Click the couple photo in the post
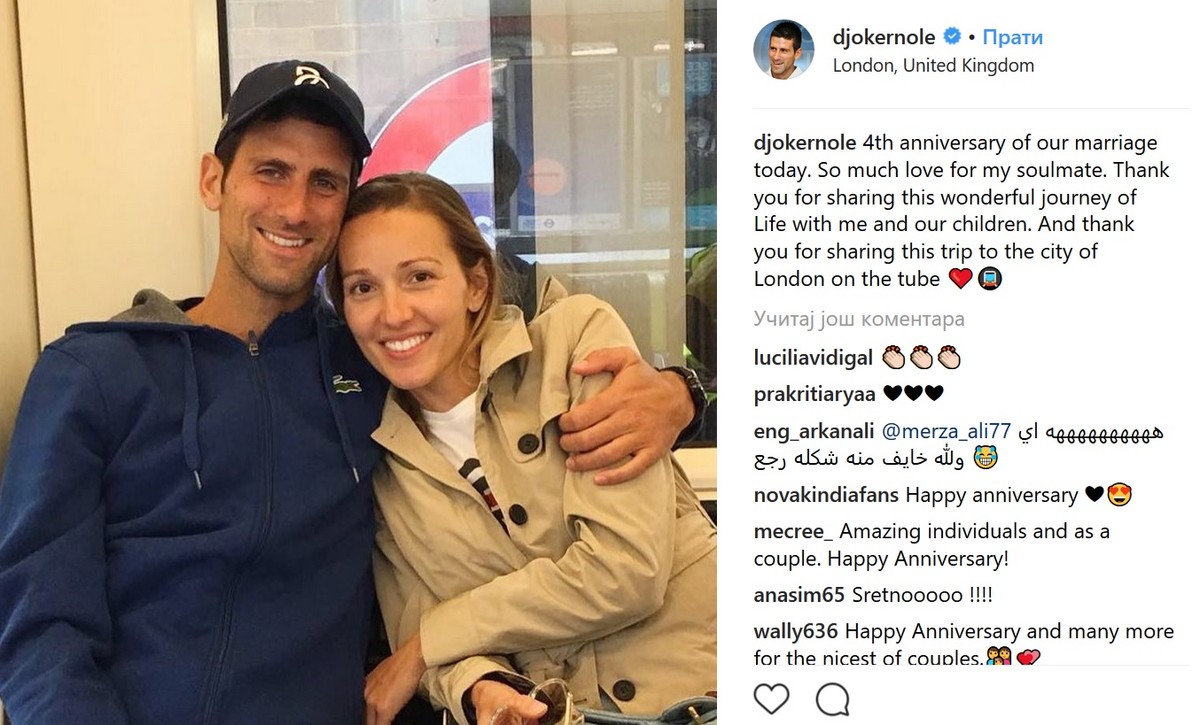Screen dimensions: 1200x725 click(x=358, y=362)
